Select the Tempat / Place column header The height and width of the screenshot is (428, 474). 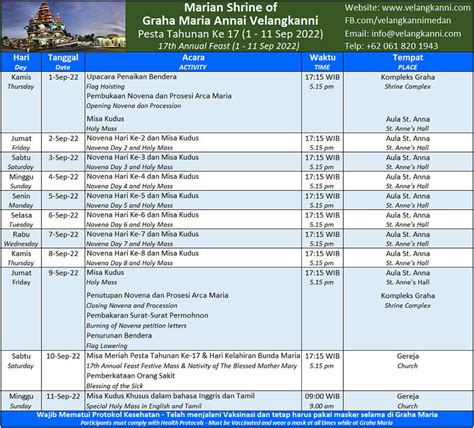[x=408, y=62]
